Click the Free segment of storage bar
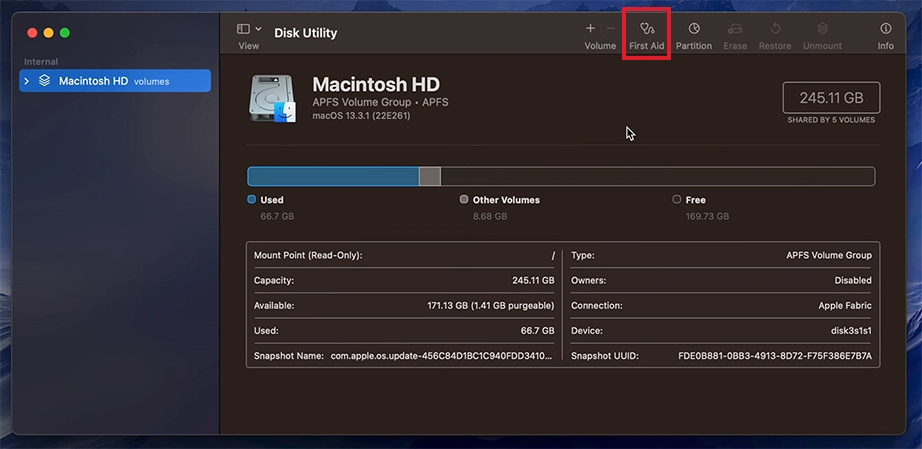Viewport: 922px width, 449px height. coord(657,176)
